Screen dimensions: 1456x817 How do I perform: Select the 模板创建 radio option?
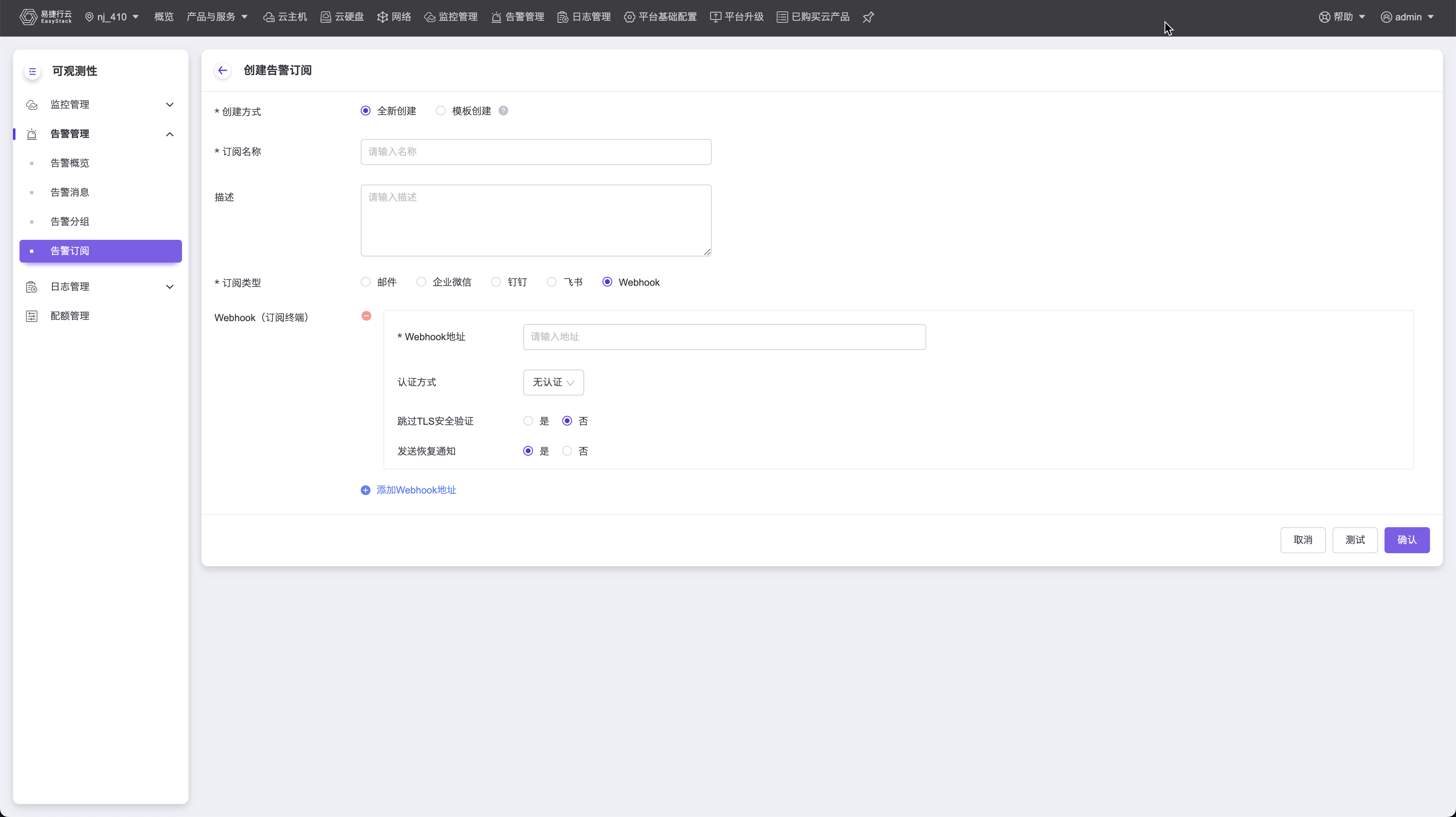(x=441, y=111)
